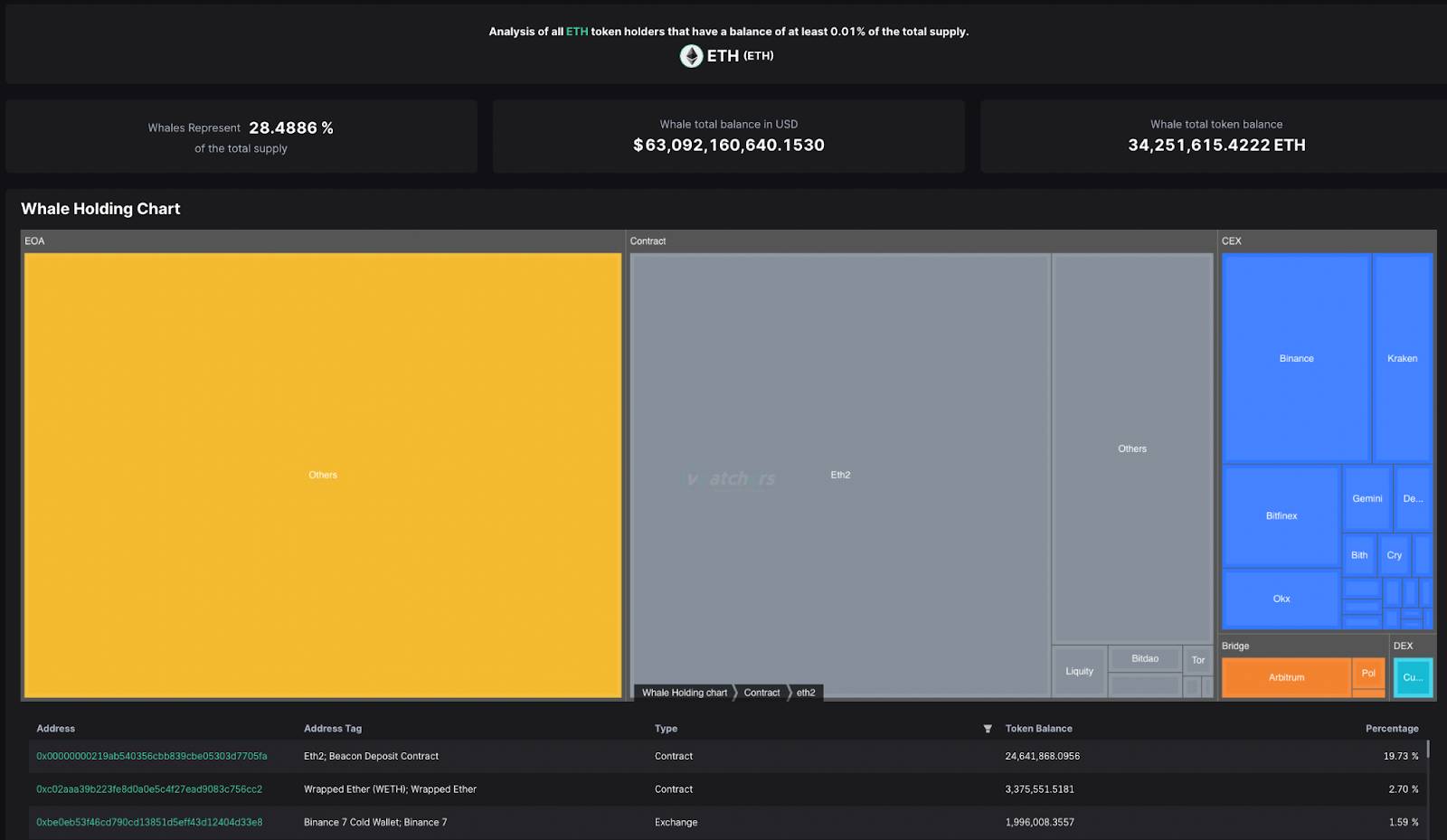
Task: Click the Whale Holding Chart heading
Action: click(x=100, y=209)
